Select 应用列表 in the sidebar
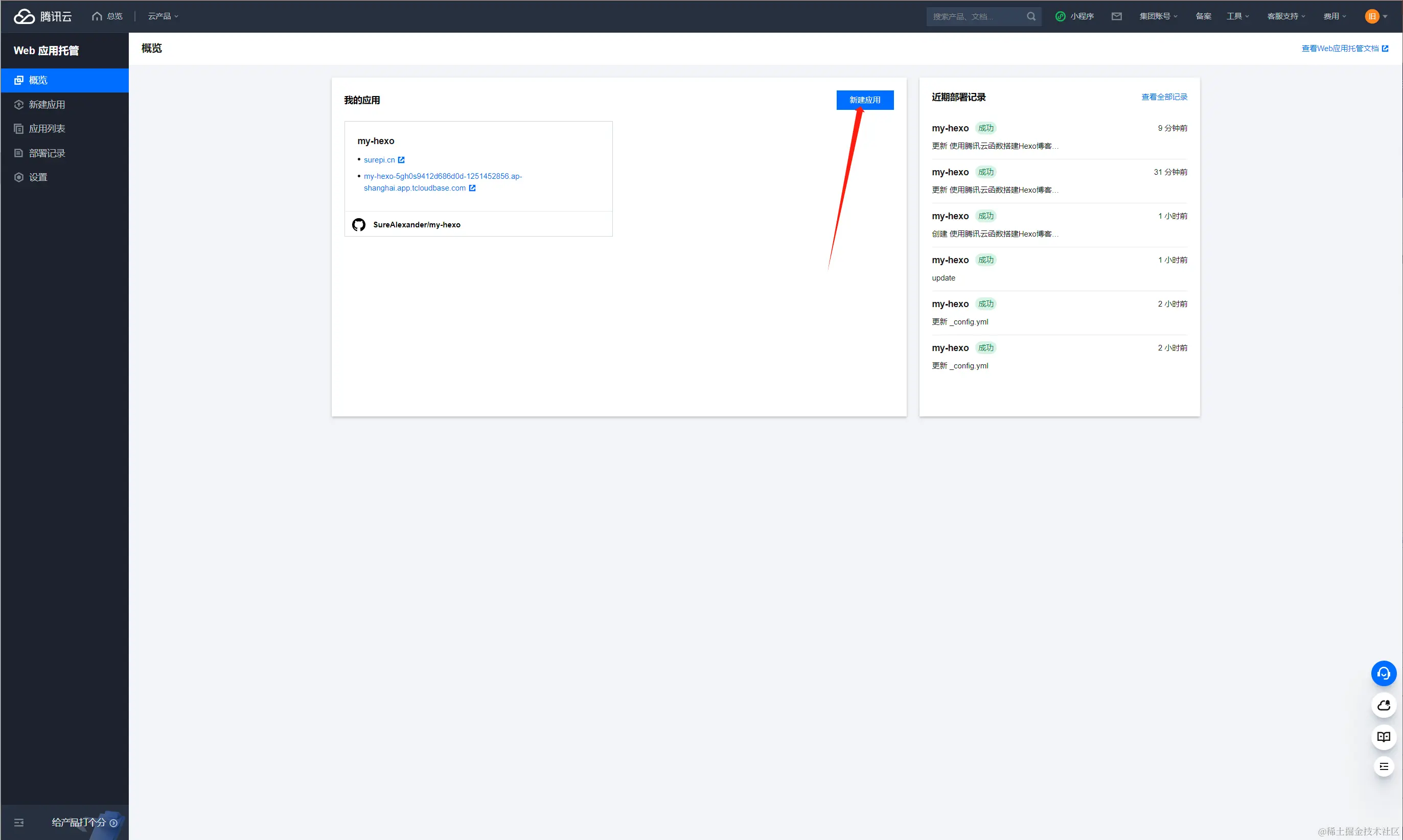Screen dimensions: 1403x840 click(47, 129)
